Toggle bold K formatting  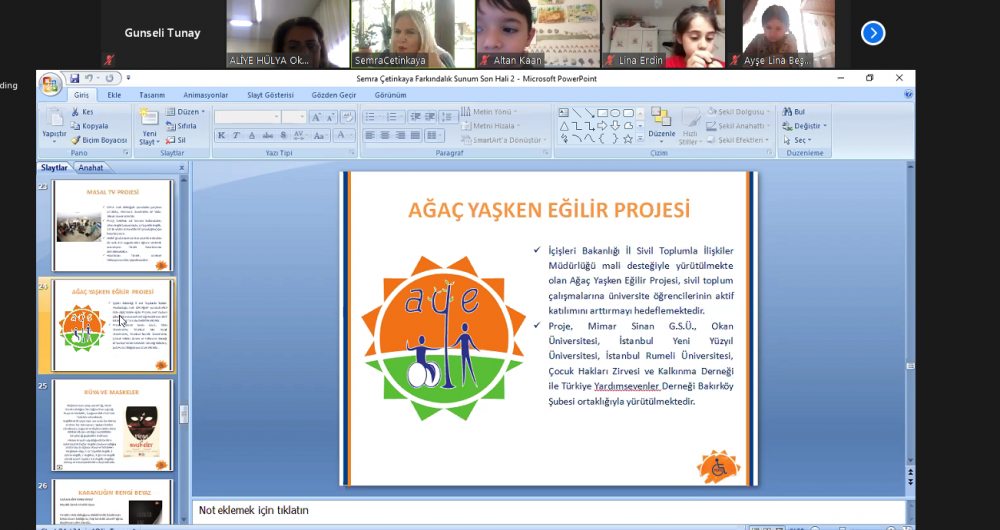pyautogui.click(x=221, y=135)
